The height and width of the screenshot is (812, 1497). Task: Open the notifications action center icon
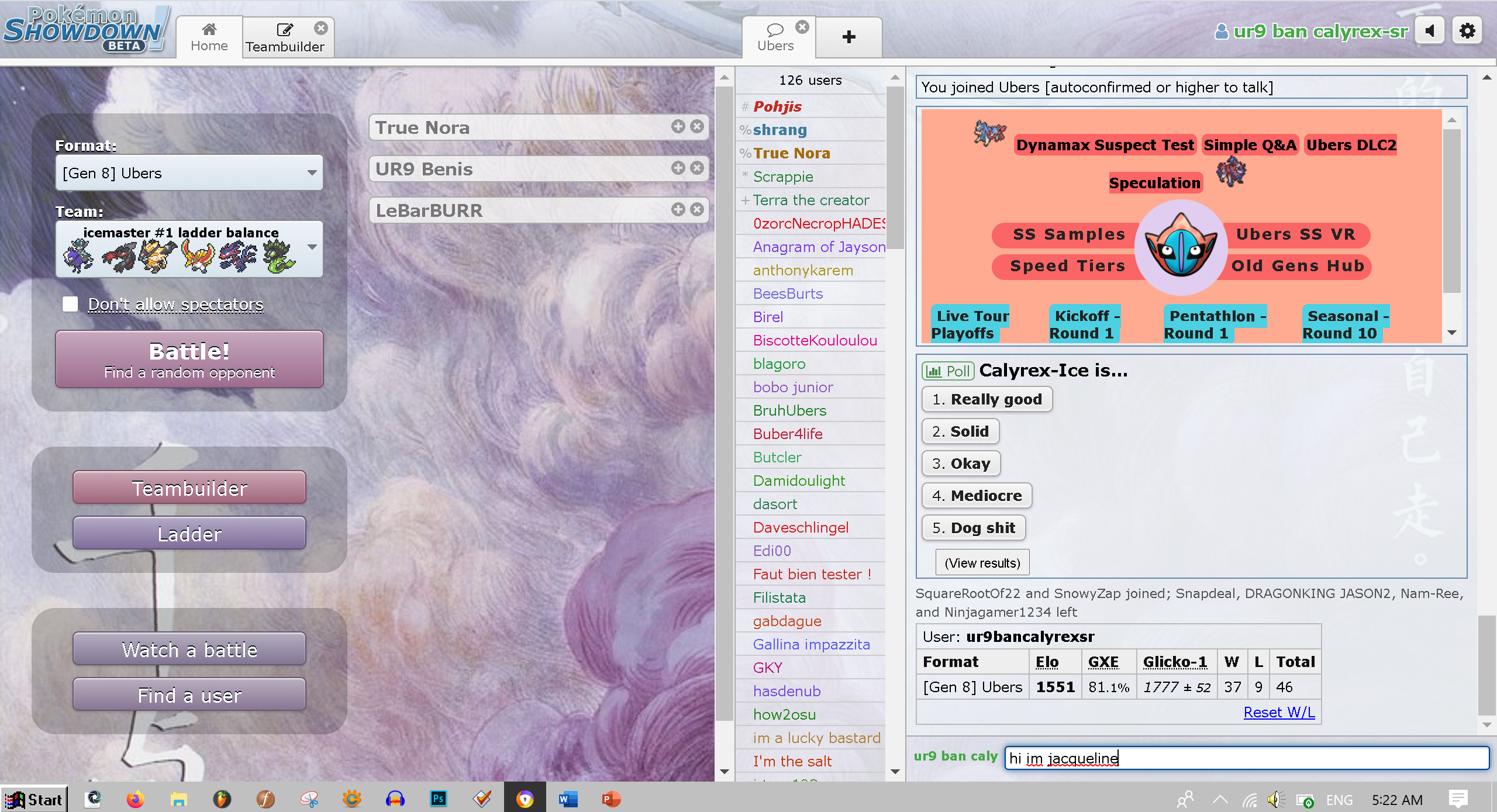[x=1458, y=799]
